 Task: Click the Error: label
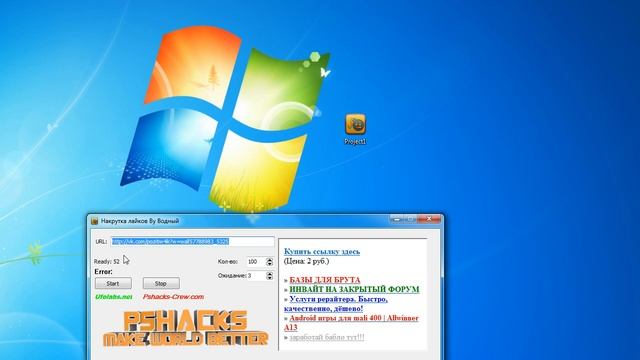click(x=103, y=271)
